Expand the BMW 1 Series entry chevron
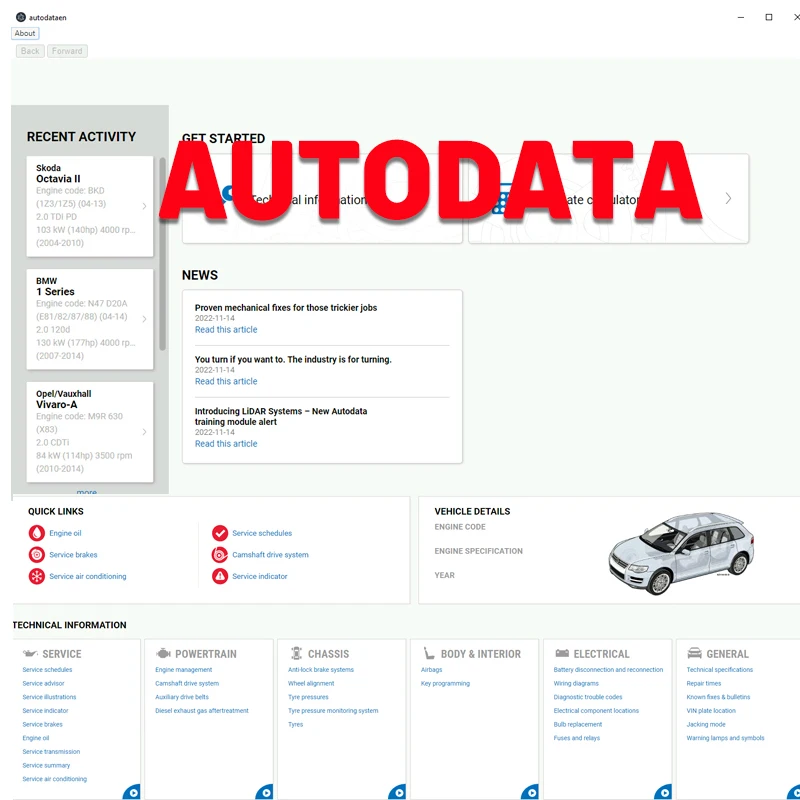The width and height of the screenshot is (800, 800). coord(144,319)
